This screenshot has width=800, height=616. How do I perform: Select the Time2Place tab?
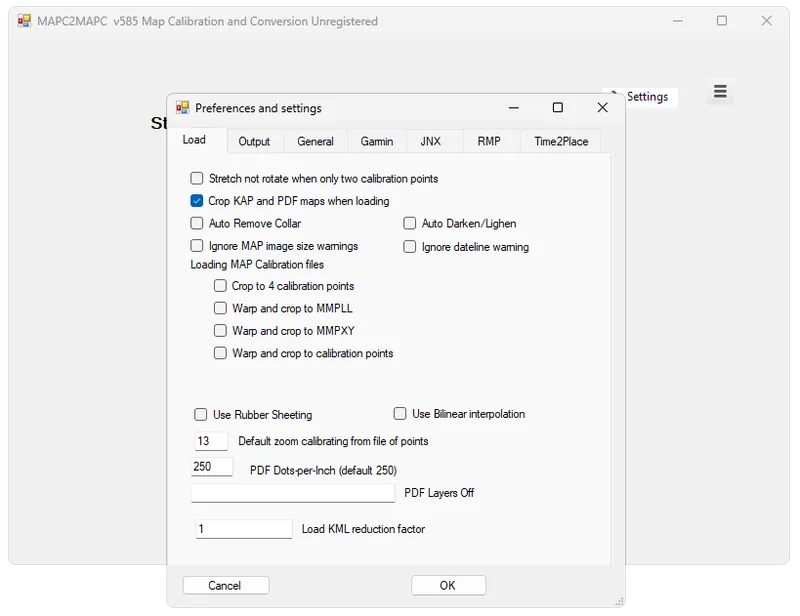[561, 141]
